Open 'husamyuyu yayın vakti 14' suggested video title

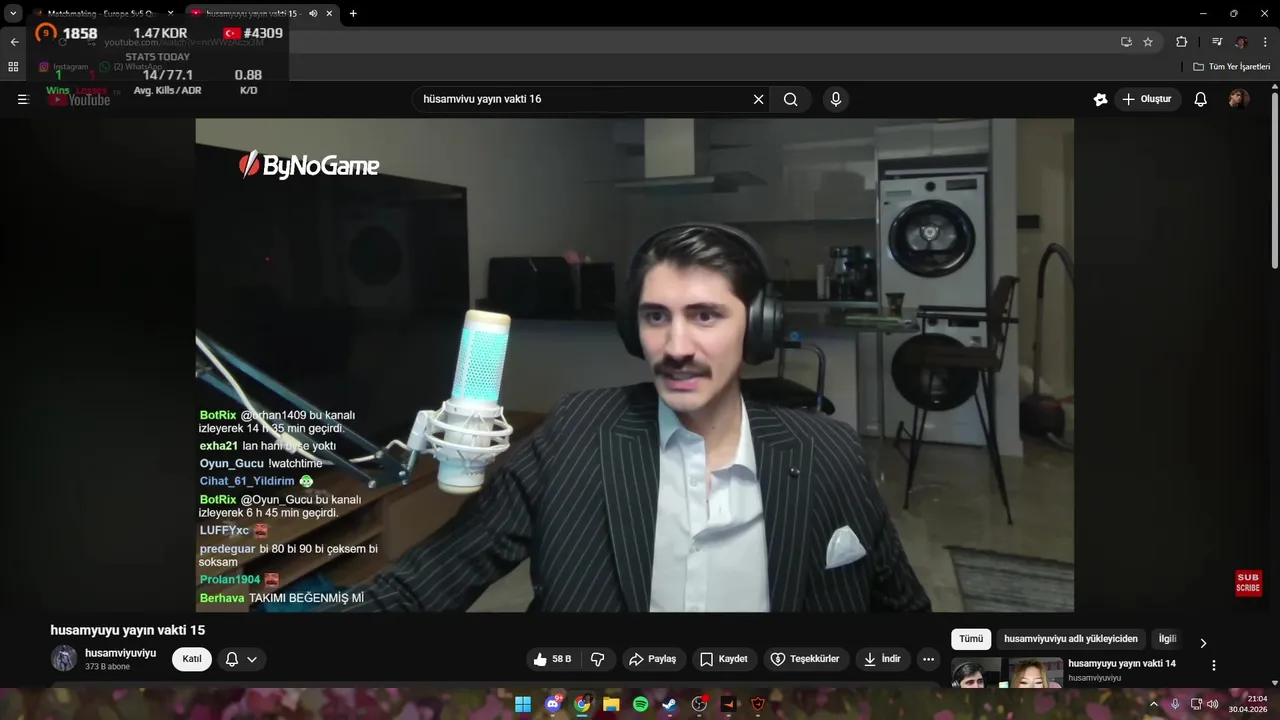pyautogui.click(x=1122, y=664)
